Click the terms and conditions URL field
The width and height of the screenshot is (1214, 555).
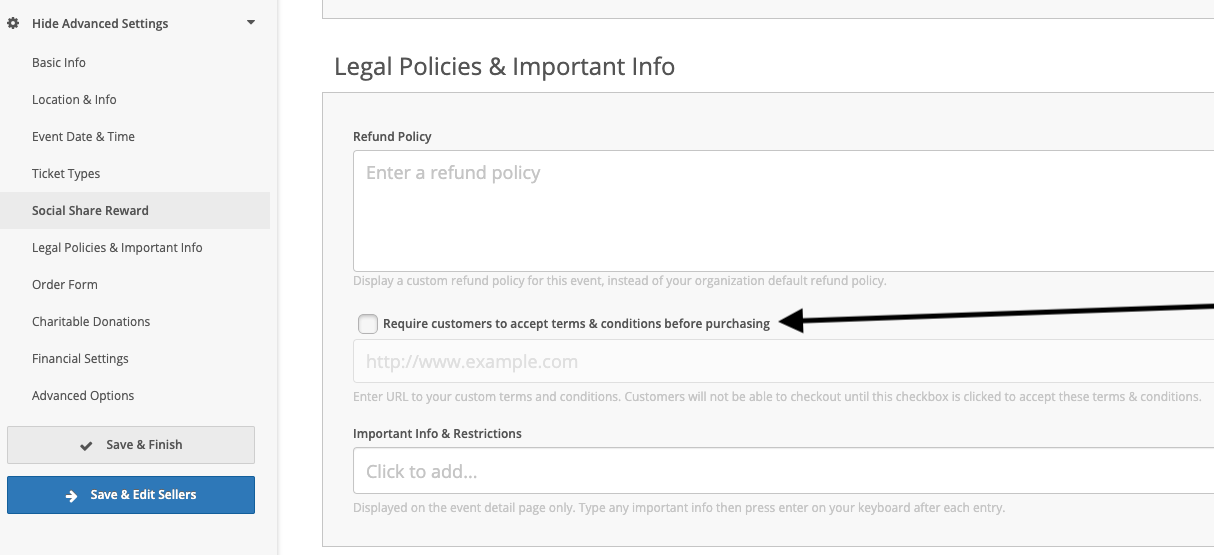tap(783, 361)
